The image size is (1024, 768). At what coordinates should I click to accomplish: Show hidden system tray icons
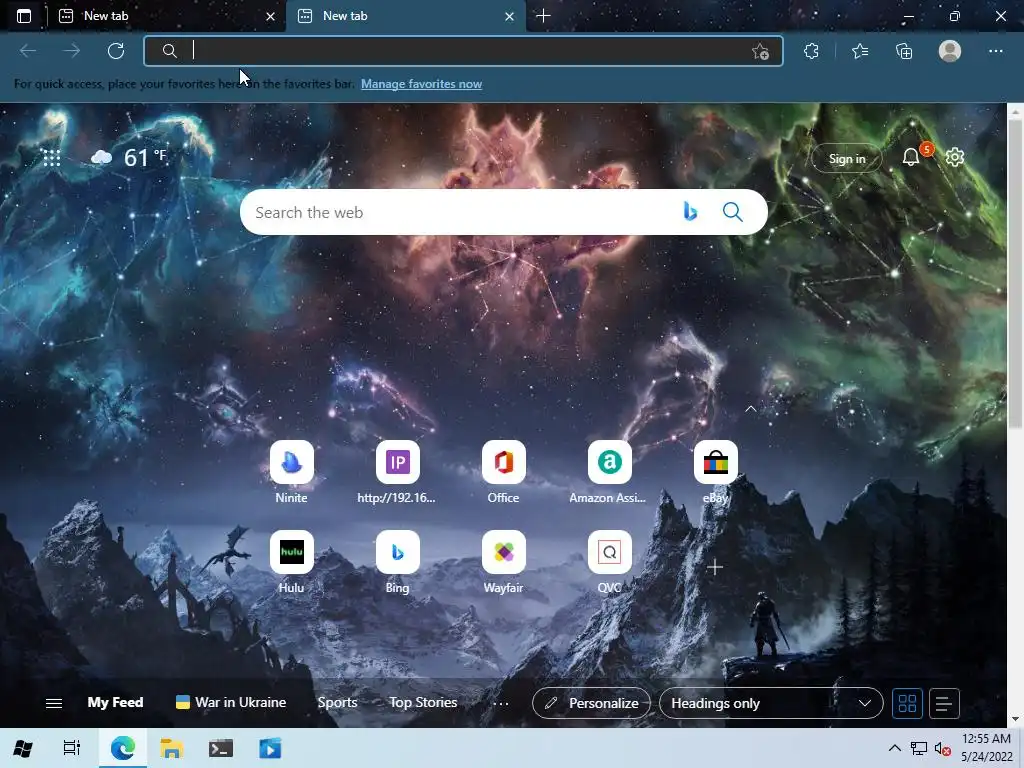coord(894,748)
